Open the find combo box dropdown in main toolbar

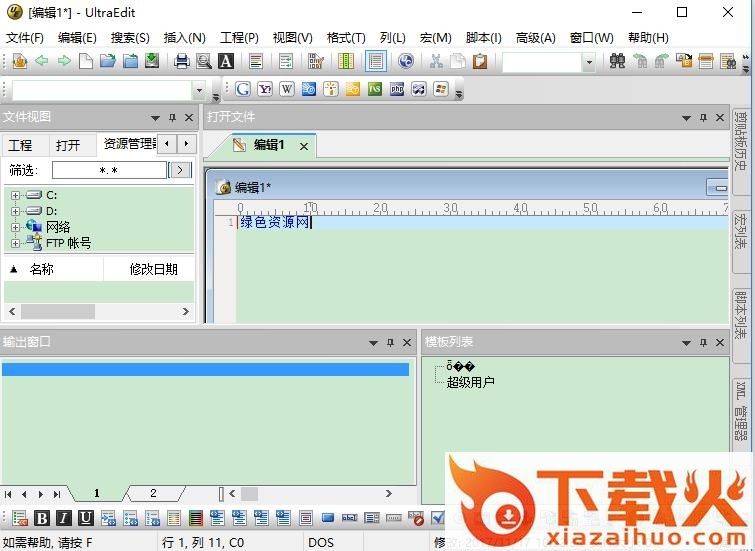(588, 62)
